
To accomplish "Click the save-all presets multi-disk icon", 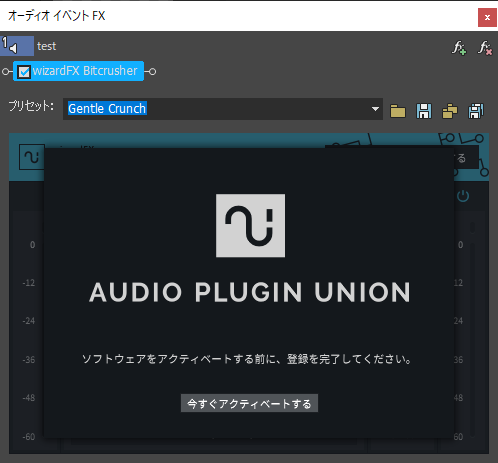I will click(x=476, y=111).
